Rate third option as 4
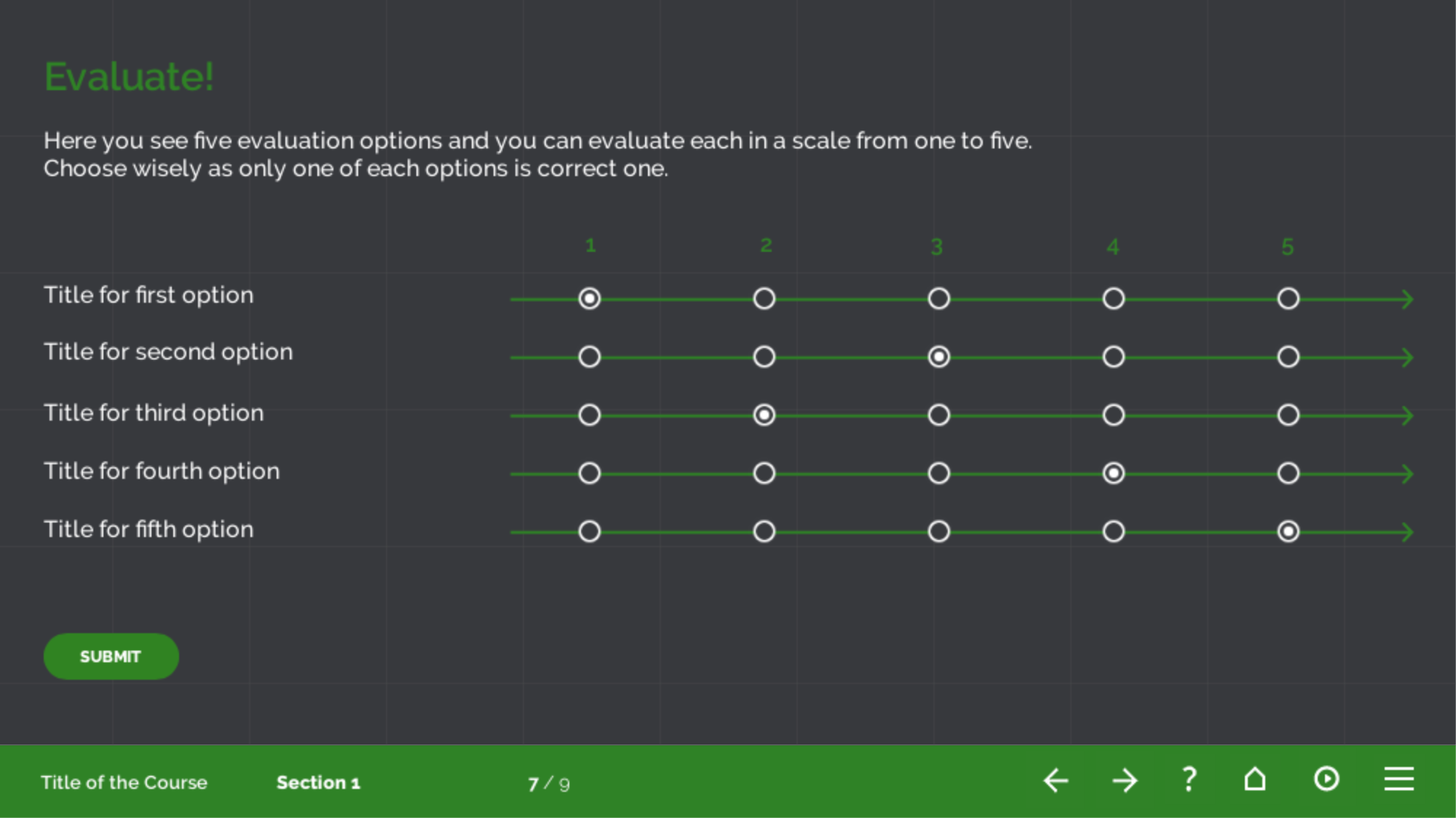The height and width of the screenshot is (818, 1456). [x=1114, y=415]
